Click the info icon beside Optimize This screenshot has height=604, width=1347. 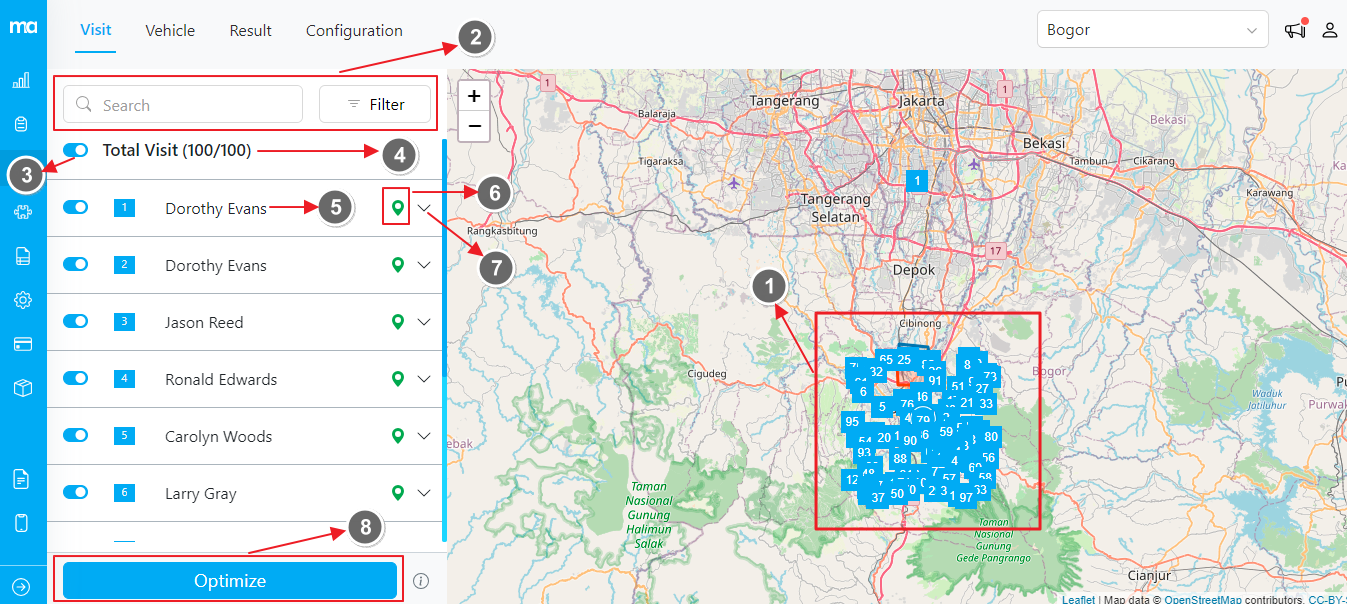tap(421, 581)
